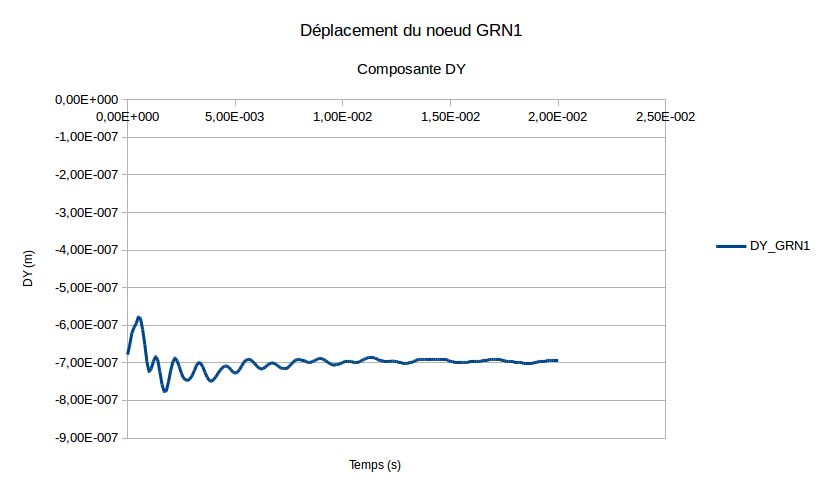The width and height of the screenshot is (822, 492).
Task: Select the end point of the blue data line
Action: coord(556,360)
